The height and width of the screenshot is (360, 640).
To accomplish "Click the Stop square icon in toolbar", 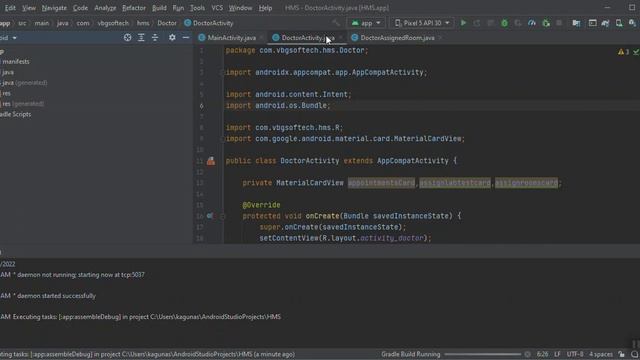I will coord(559,23).
